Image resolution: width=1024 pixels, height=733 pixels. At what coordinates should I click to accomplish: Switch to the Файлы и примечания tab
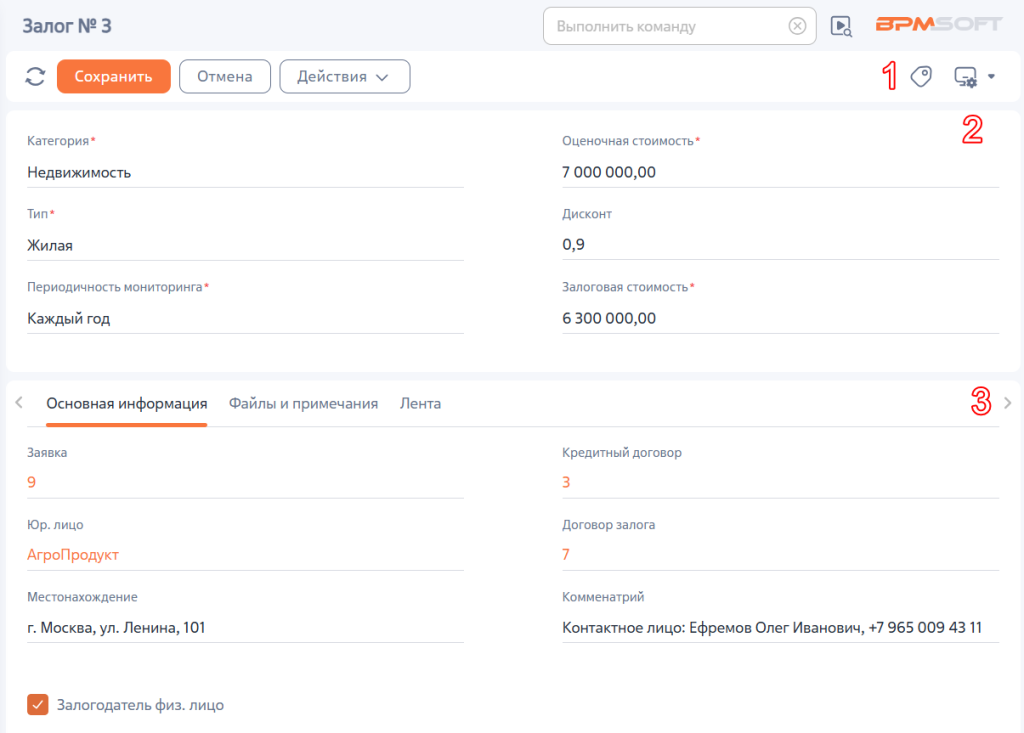[303, 404]
